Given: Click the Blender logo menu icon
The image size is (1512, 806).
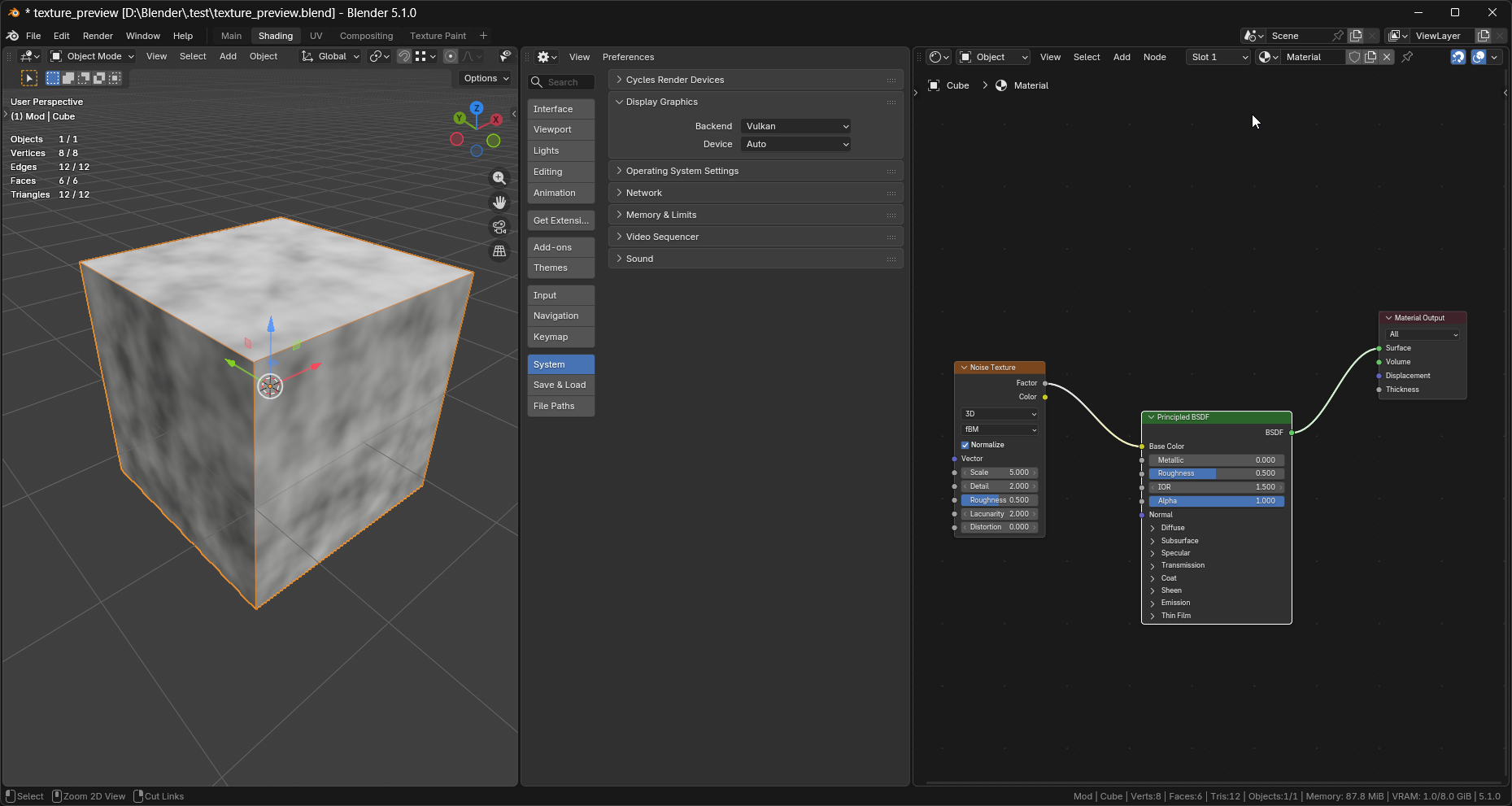Looking at the screenshot, I should (x=12, y=36).
